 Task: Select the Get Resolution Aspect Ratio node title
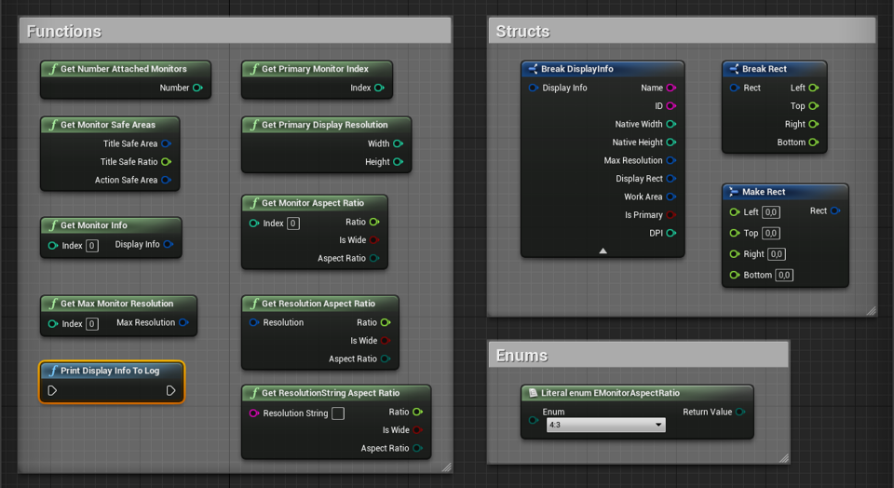tap(320, 304)
